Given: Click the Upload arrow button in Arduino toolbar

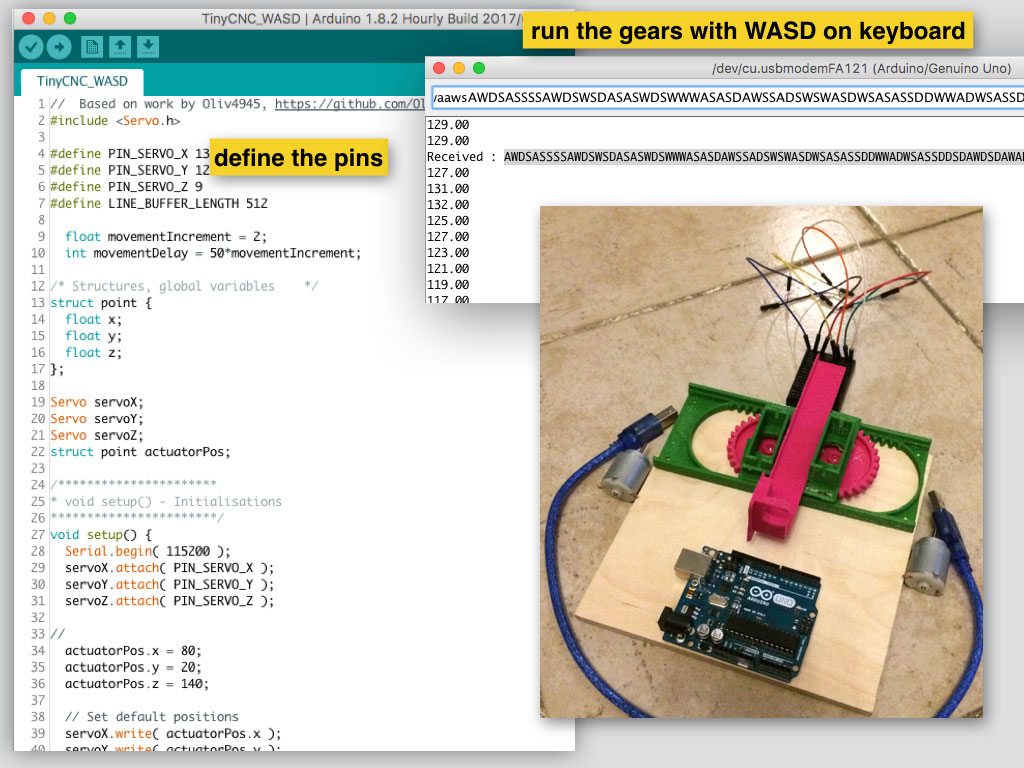Looking at the screenshot, I should (59, 46).
